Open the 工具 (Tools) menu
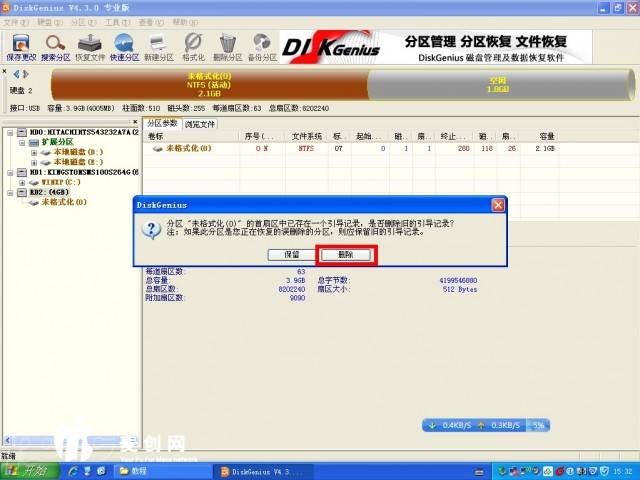 pyautogui.click(x=117, y=21)
